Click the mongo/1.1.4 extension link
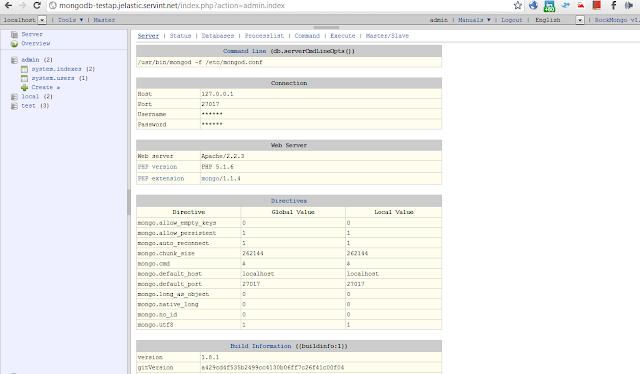Screen dimensions: 640x374 221,178
